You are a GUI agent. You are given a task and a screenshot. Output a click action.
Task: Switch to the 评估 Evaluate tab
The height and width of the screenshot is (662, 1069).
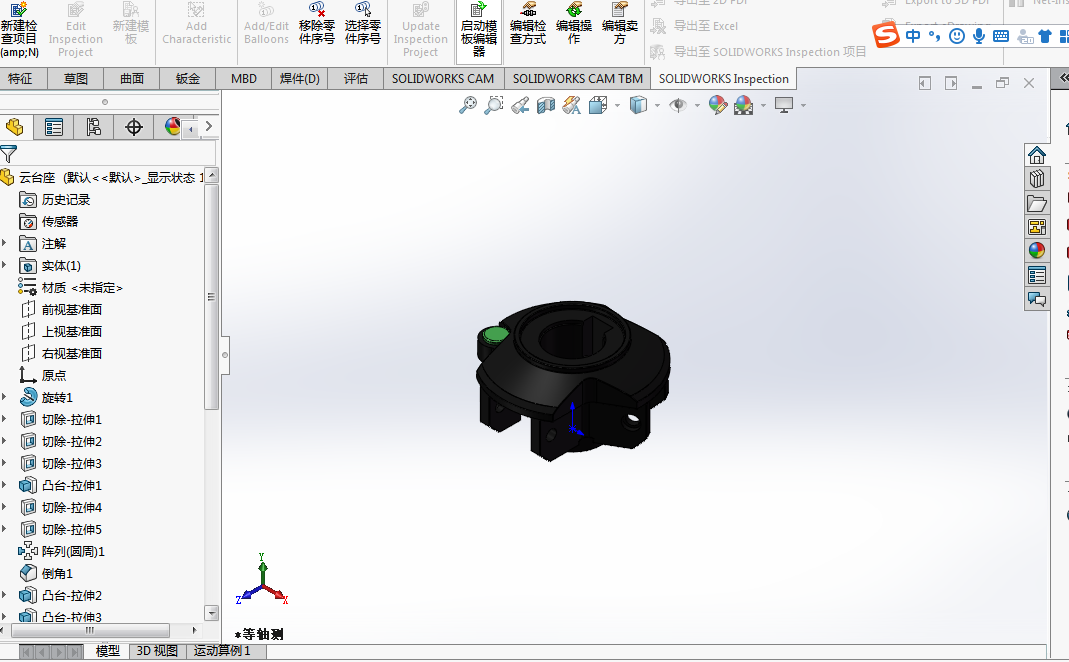[x=355, y=79]
